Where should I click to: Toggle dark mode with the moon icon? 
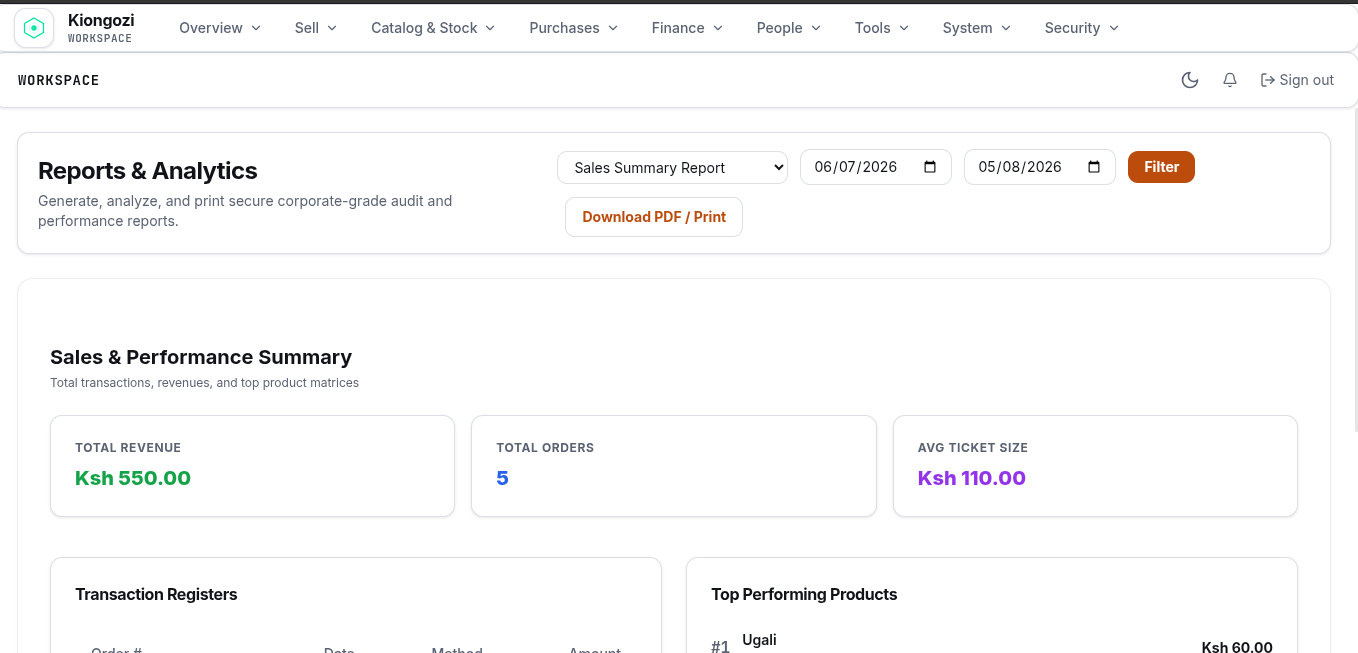coord(1190,80)
